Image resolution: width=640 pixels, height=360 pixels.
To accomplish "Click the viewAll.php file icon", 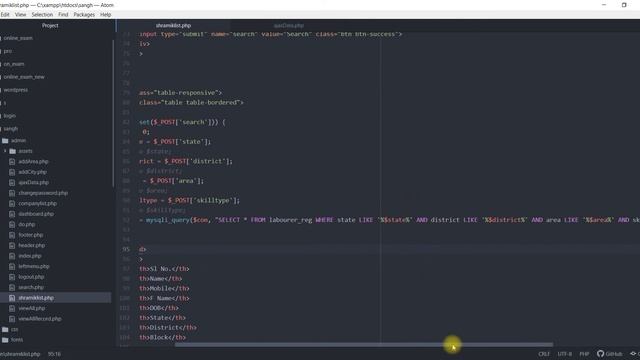I will (12, 309).
